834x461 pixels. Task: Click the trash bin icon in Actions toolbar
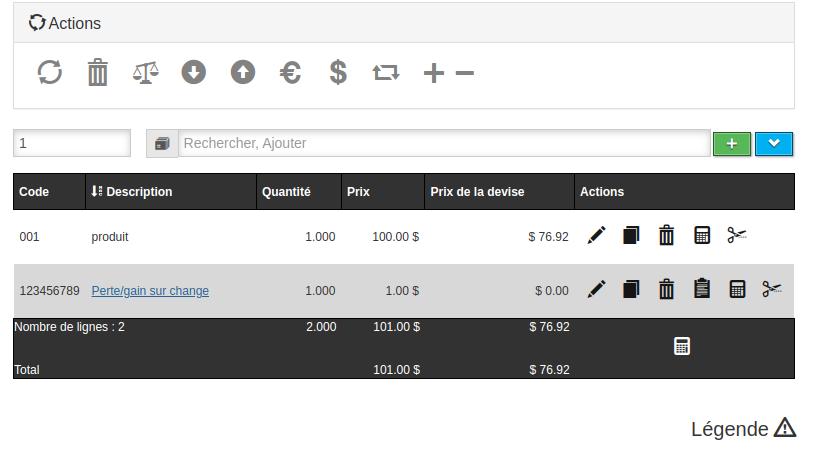(97, 73)
